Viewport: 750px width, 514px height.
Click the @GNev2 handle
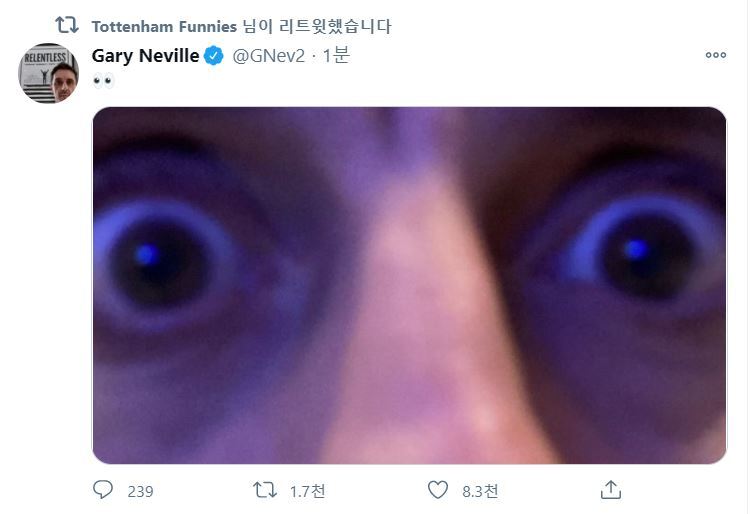point(268,56)
